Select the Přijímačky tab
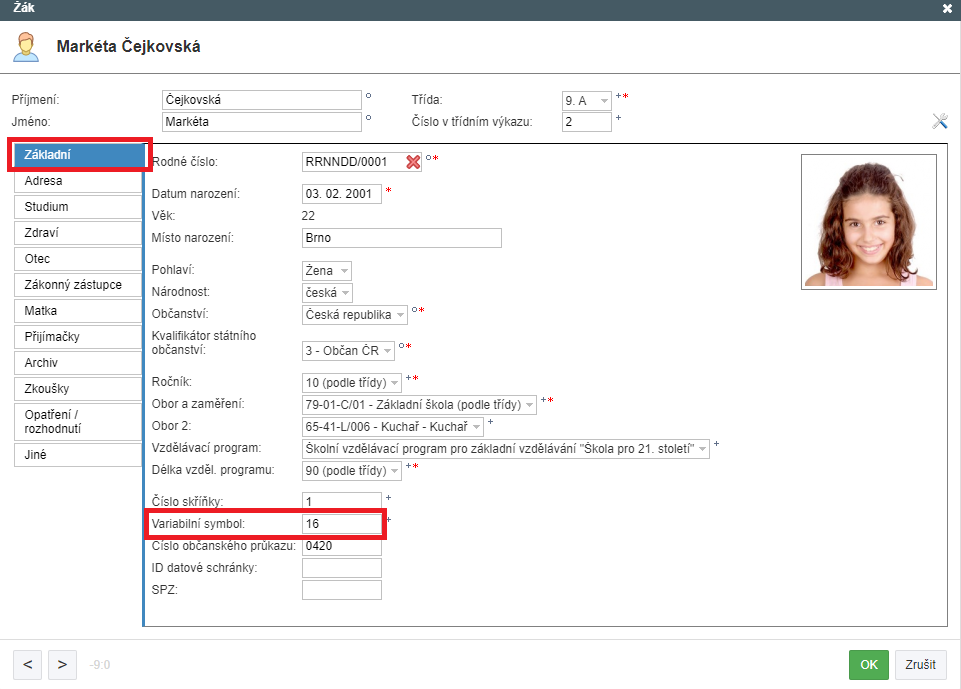 pyautogui.click(x=78, y=337)
